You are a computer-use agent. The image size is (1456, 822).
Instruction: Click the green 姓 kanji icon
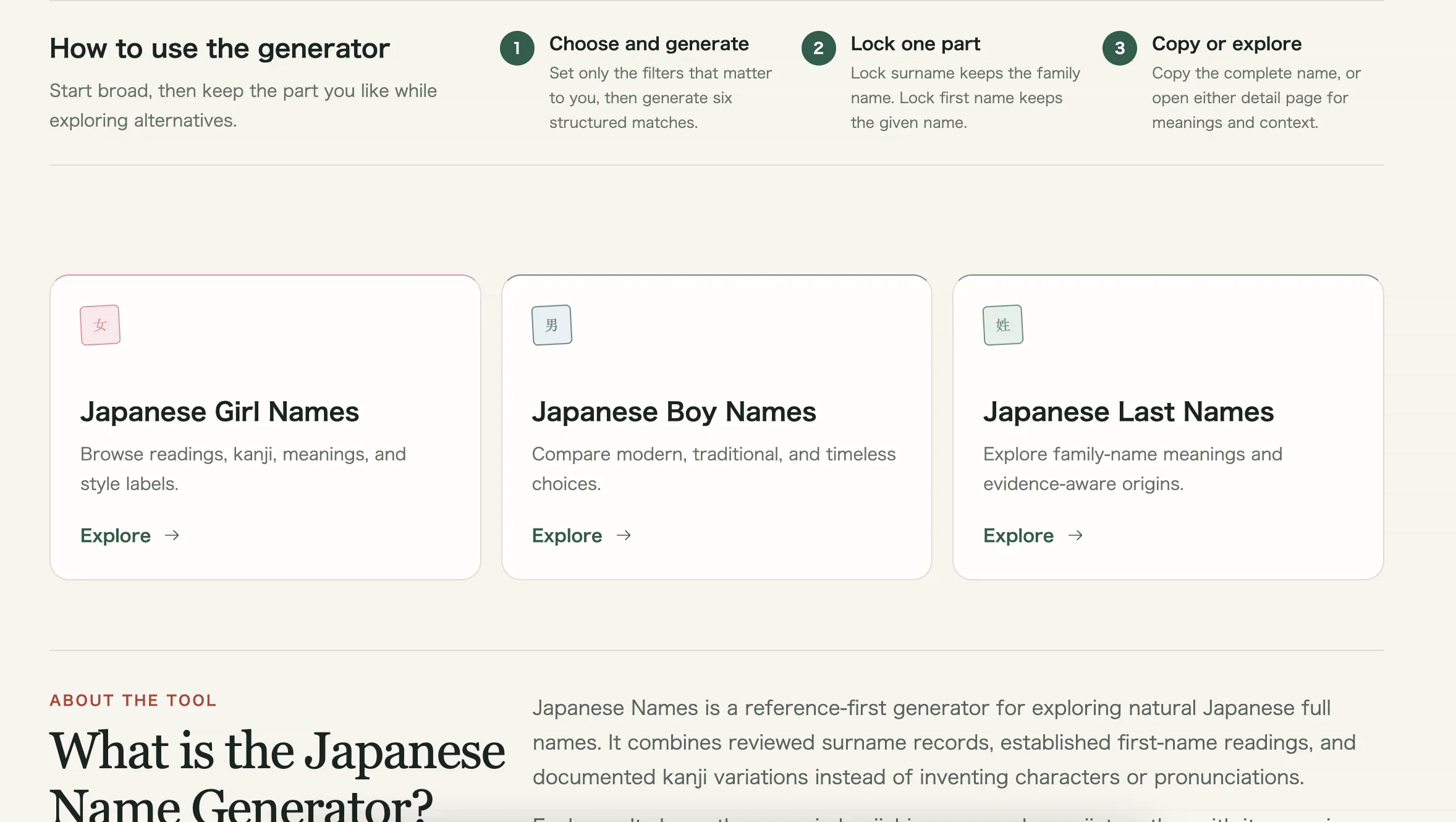pos(1003,325)
